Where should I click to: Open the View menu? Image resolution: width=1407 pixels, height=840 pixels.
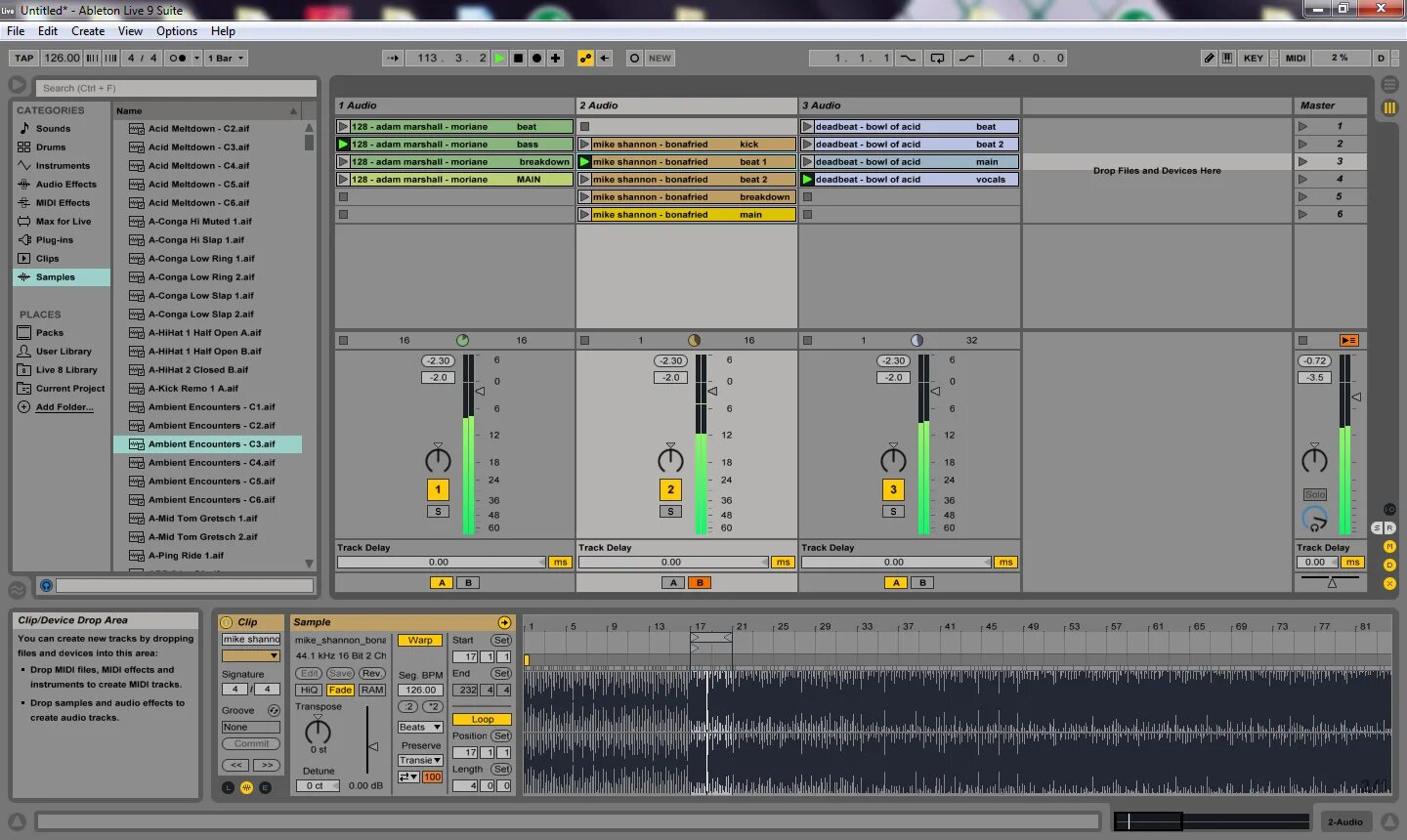pyautogui.click(x=130, y=31)
